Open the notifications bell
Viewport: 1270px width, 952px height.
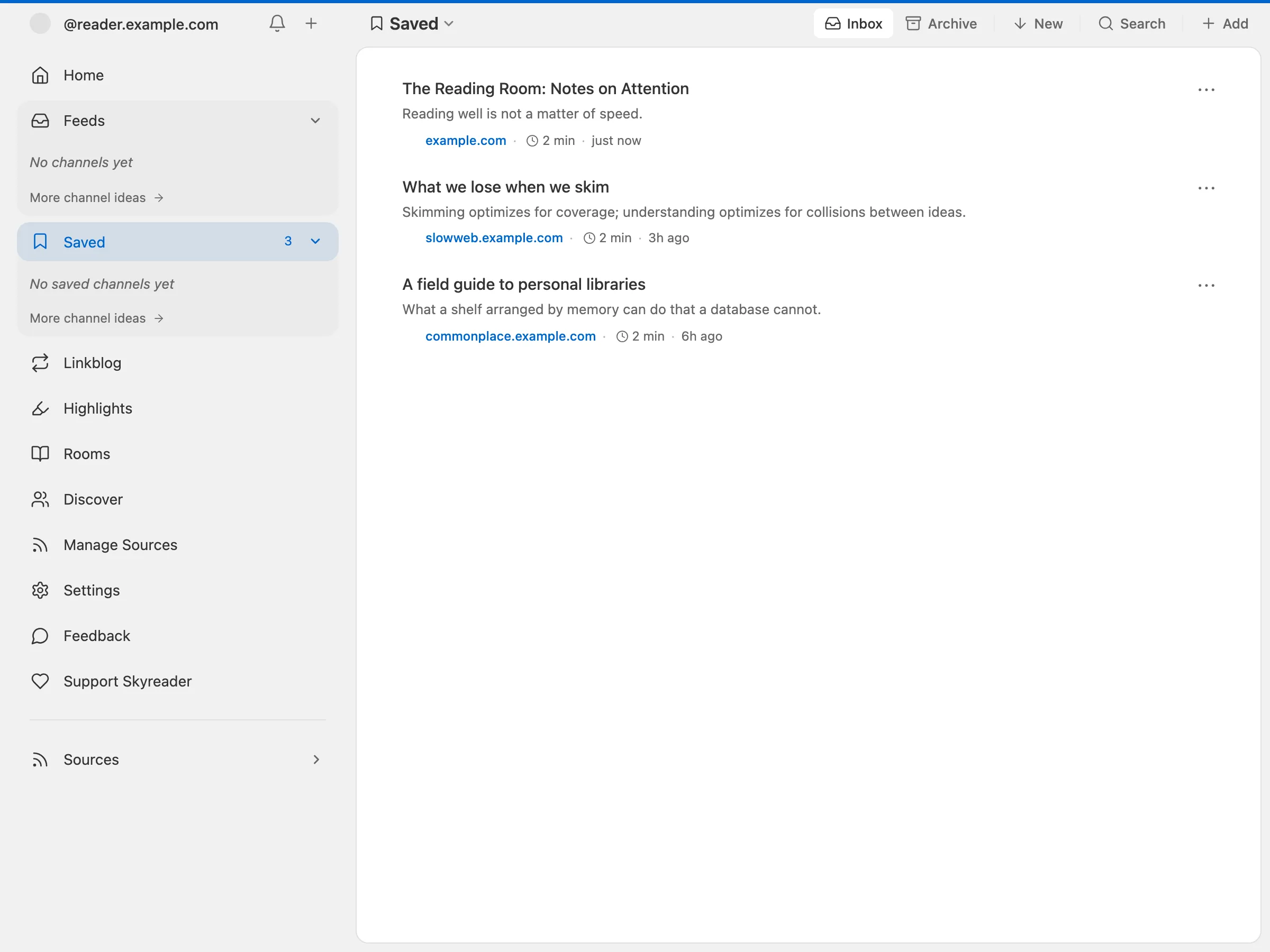click(277, 23)
